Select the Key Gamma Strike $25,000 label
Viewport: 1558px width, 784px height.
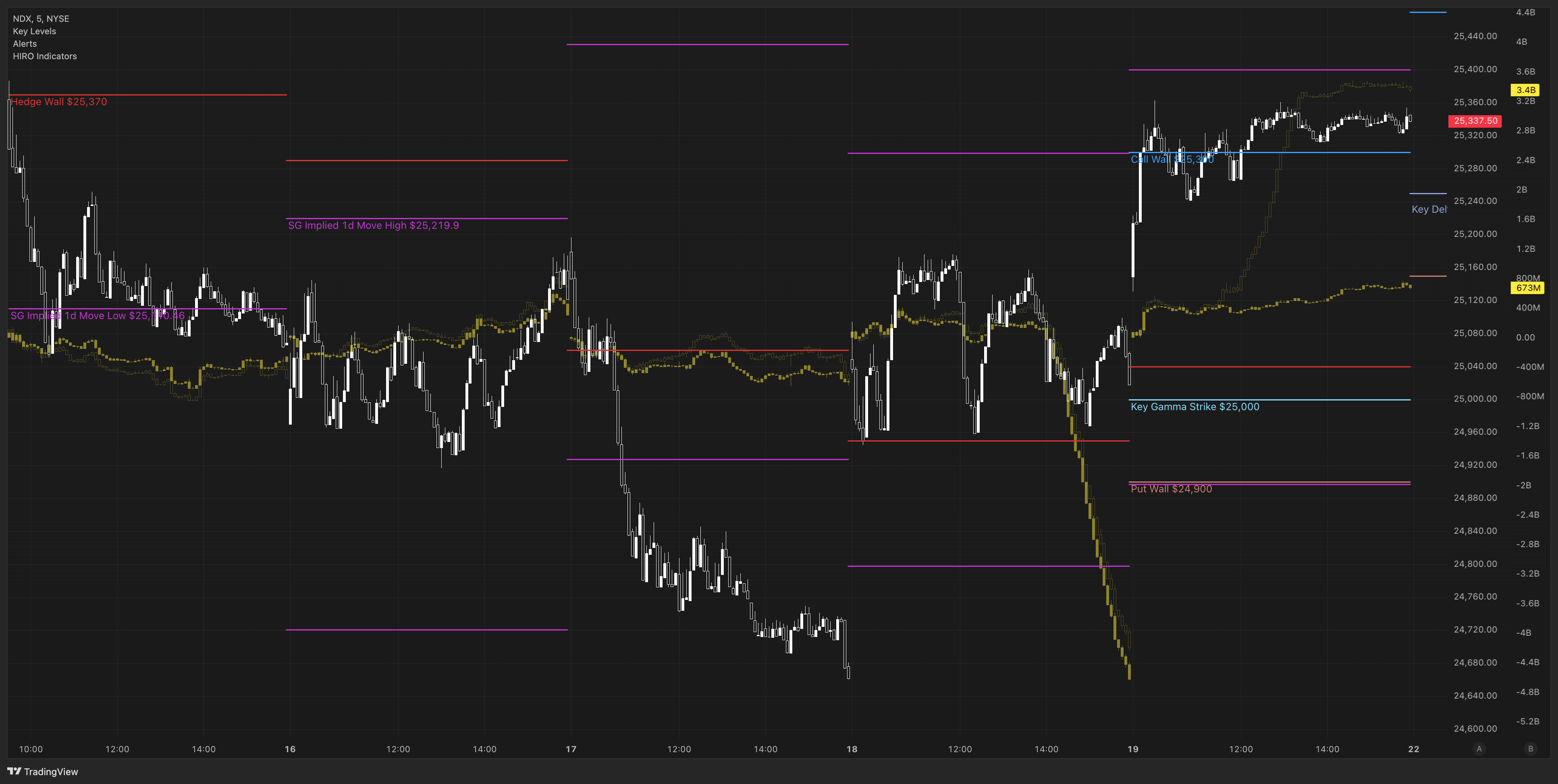1194,407
